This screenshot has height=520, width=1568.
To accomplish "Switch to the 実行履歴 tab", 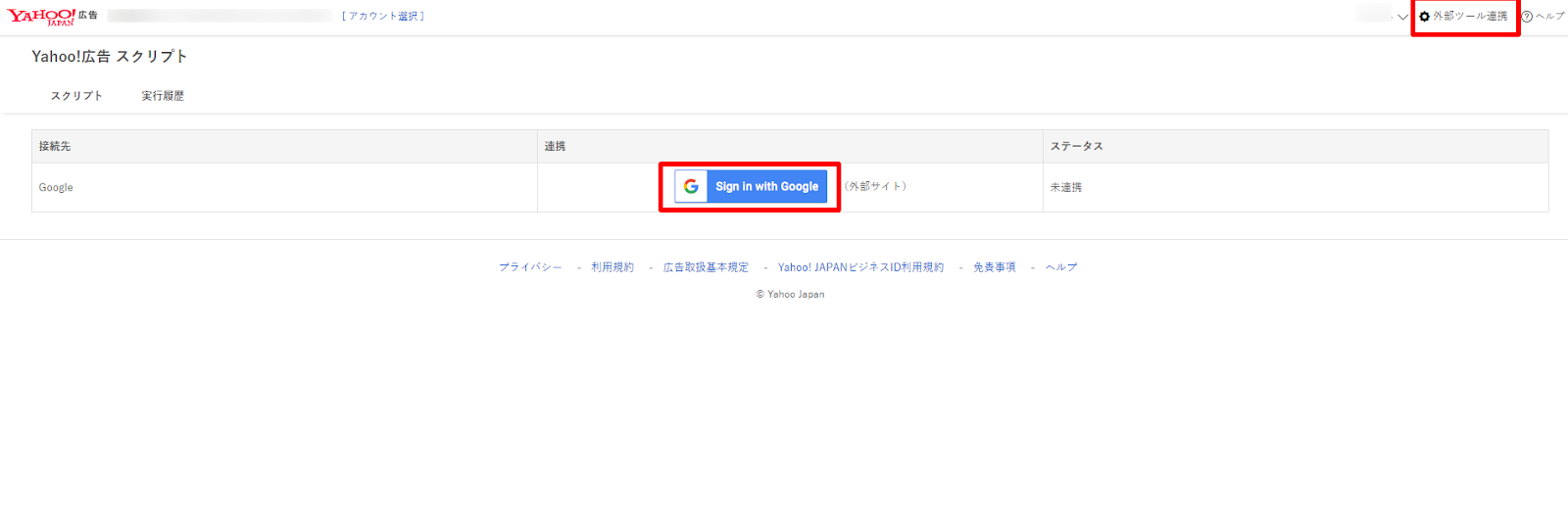I will pos(163,96).
